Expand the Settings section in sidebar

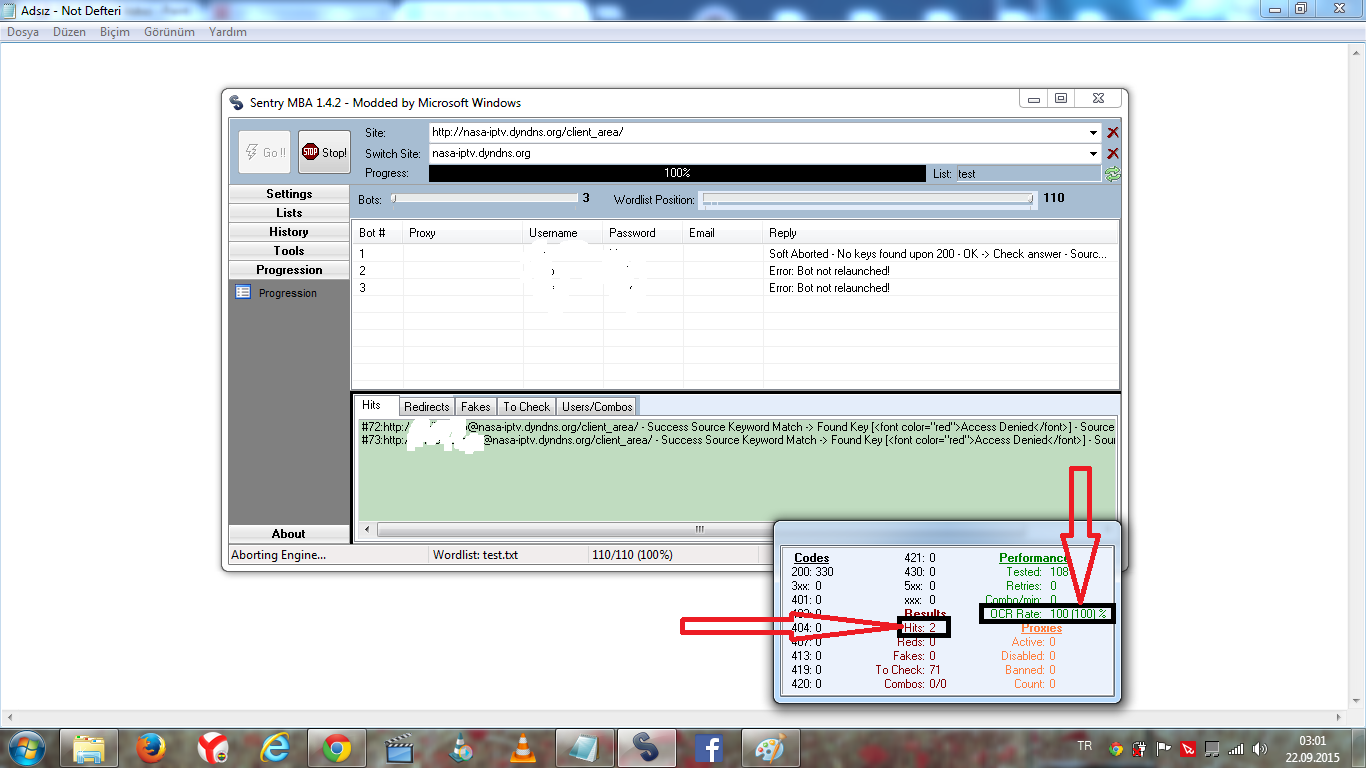pyautogui.click(x=289, y=194)
